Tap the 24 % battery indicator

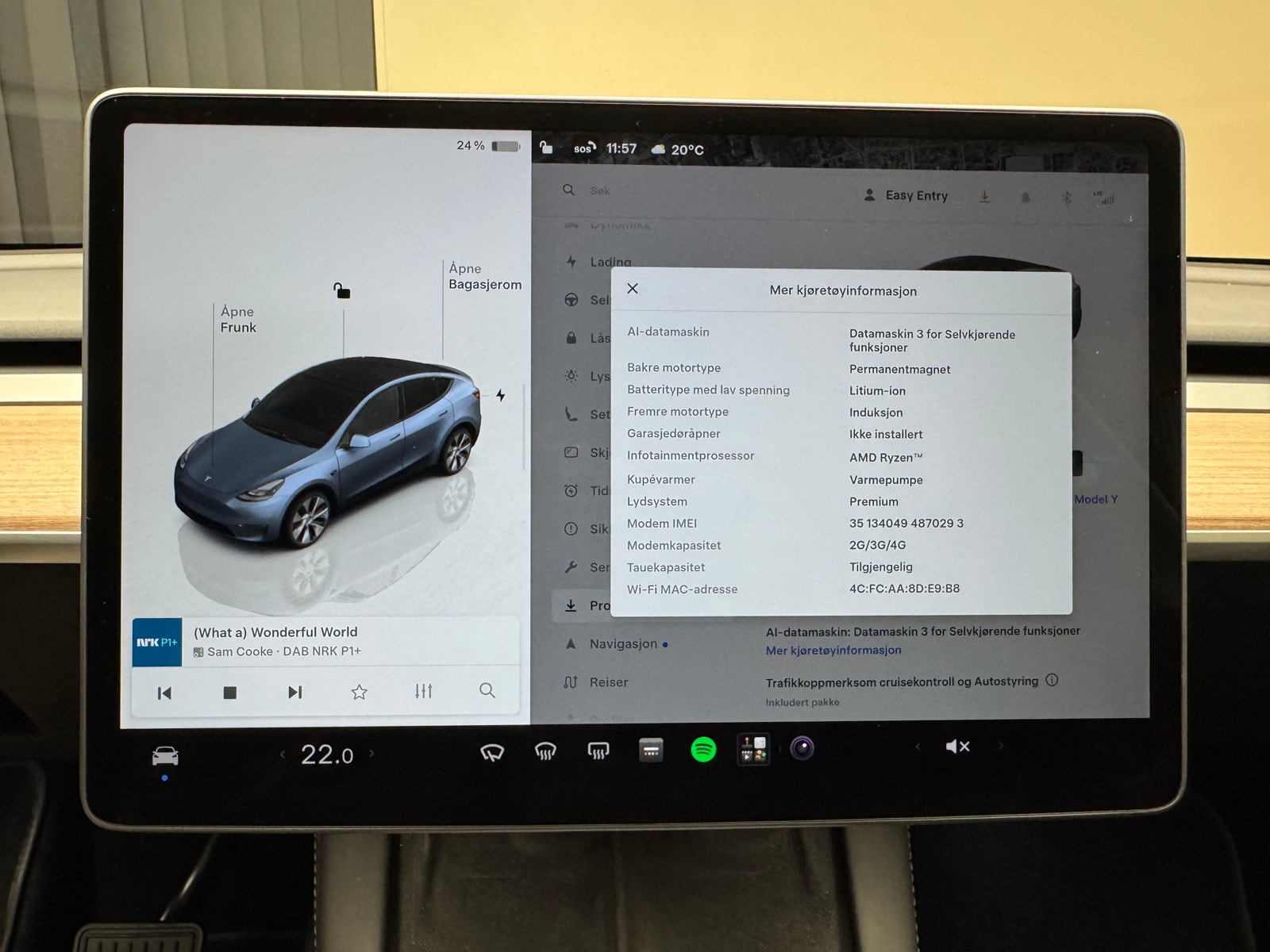487,146
